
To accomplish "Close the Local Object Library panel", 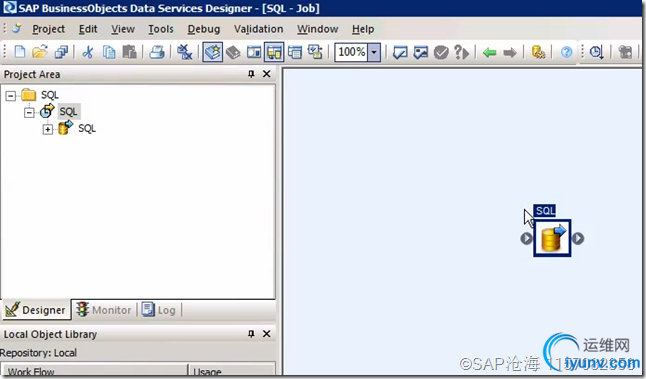I will tap(267, 334).
